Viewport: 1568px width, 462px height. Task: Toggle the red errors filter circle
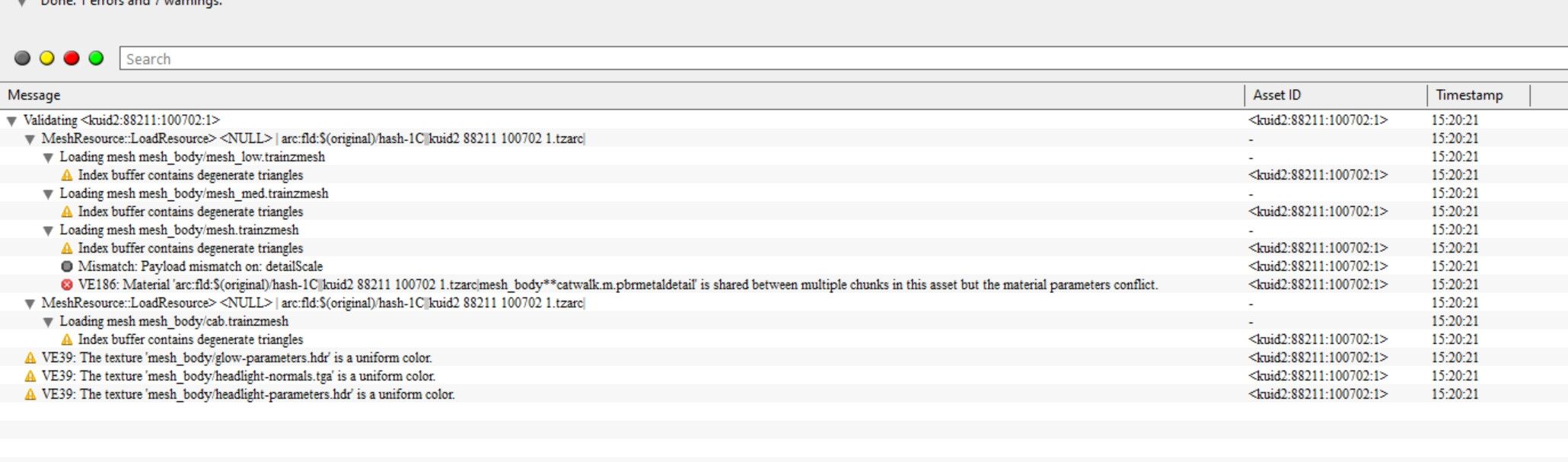click(x=72, y=59)
